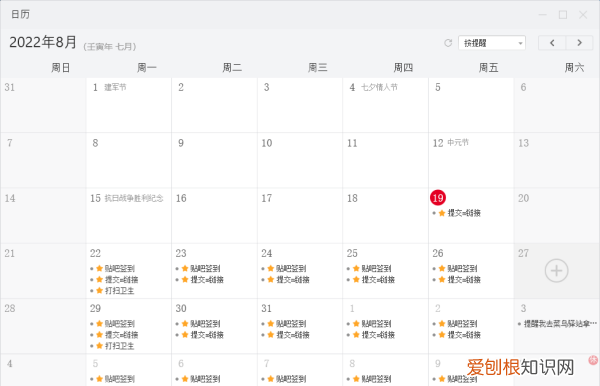The image size is (600, 386).
Task: Go to the previous month
Action: point(552,43)
